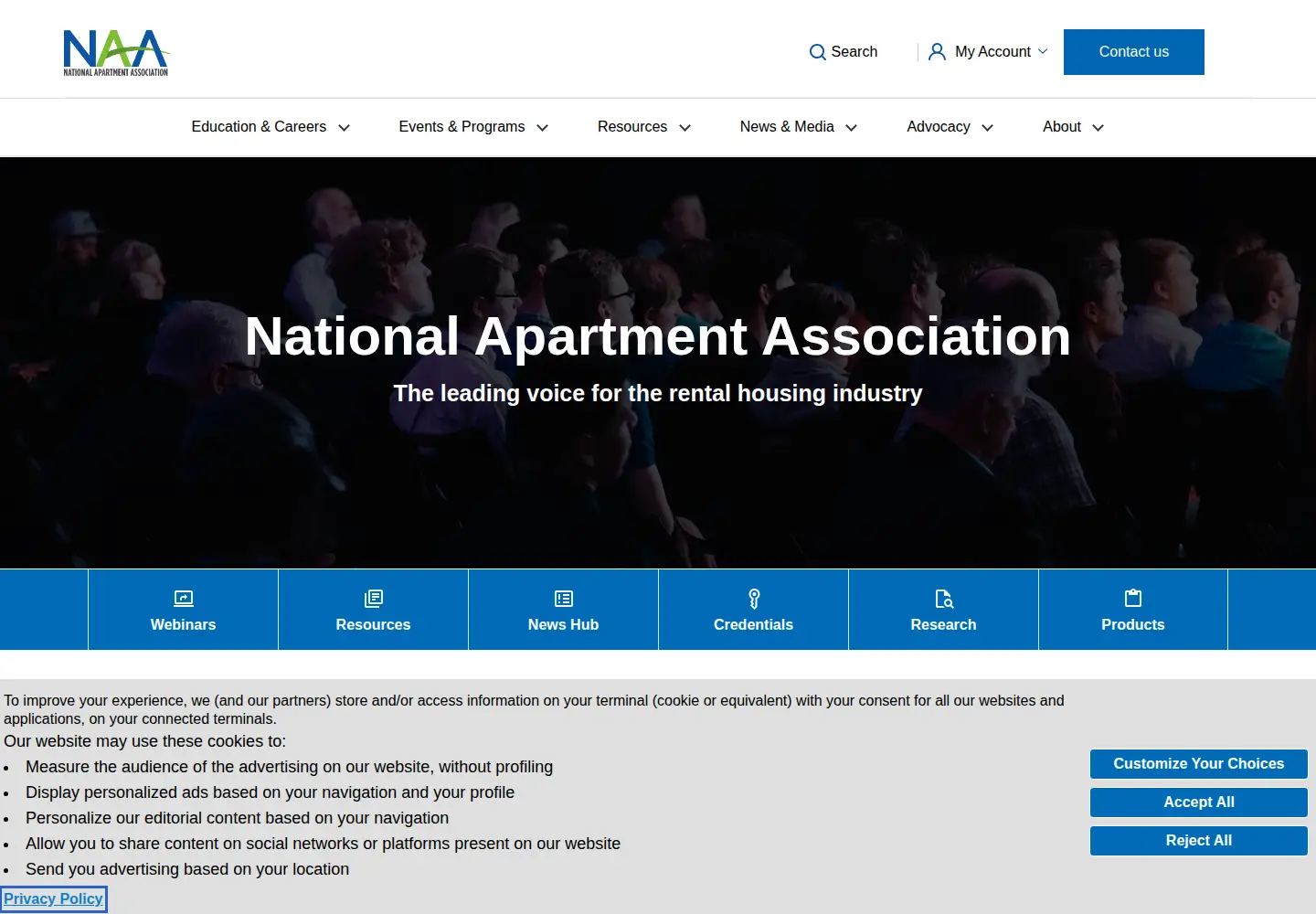
Task: Expand Advocacy menu chevron
Action: (987, 128)
